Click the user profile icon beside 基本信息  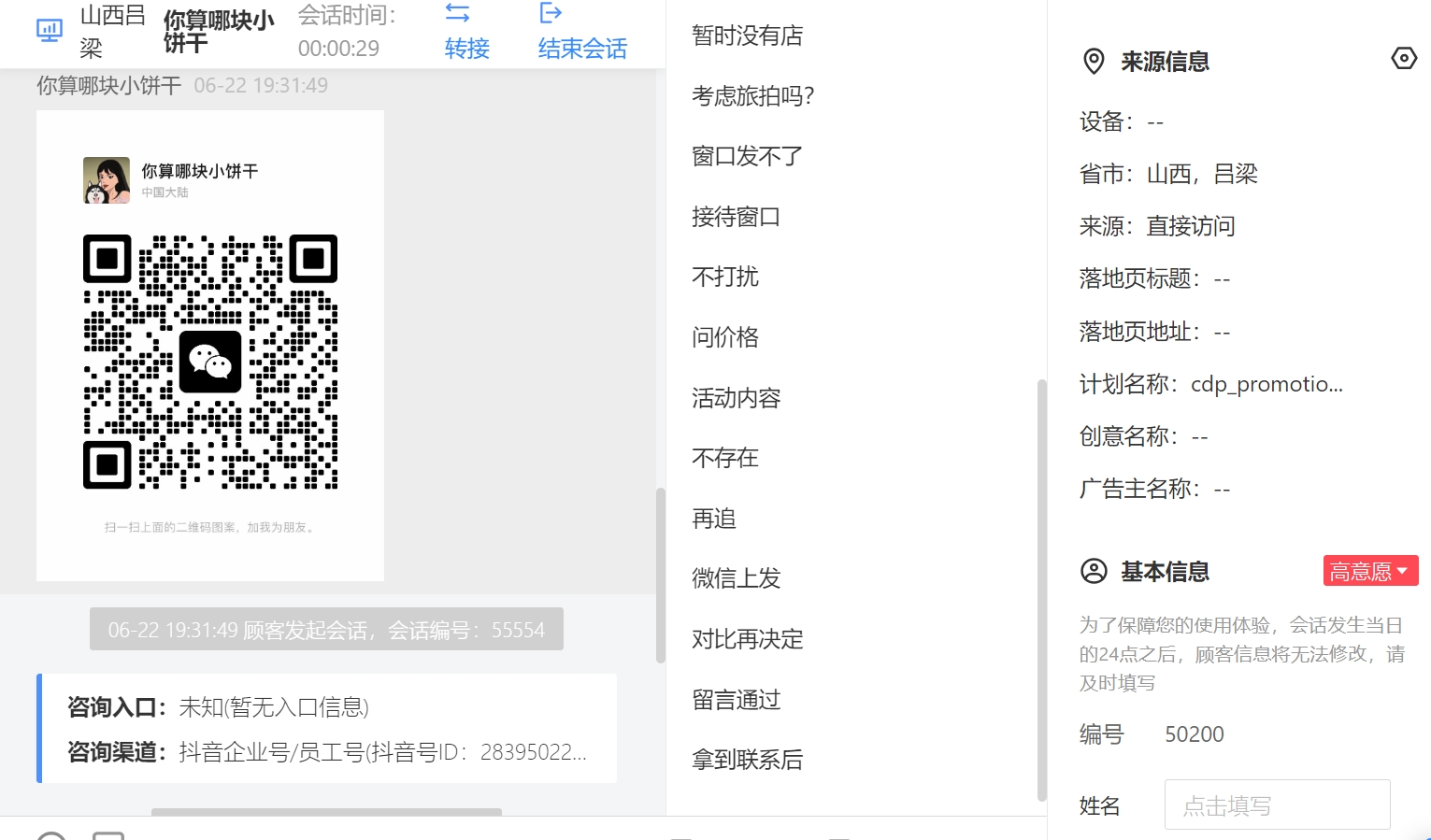pyautogui.click(x=1094, y=571)
